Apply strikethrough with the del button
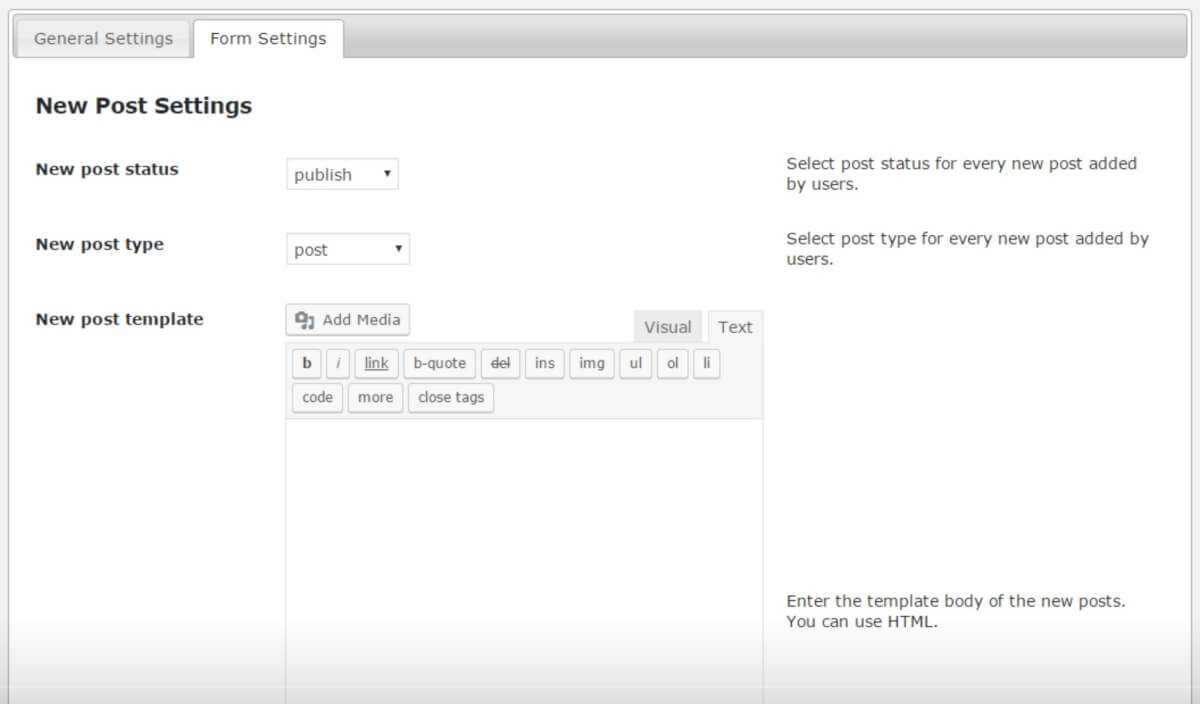This screenshot has height=704, width=1200. 500,363
